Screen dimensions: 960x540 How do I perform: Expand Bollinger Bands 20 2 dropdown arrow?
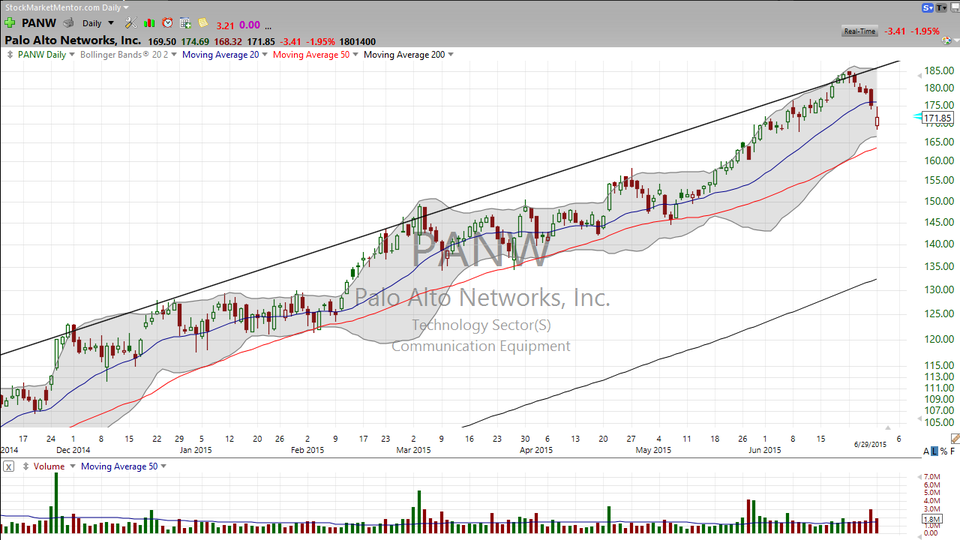pyautogui.click(x=174, y=54)
